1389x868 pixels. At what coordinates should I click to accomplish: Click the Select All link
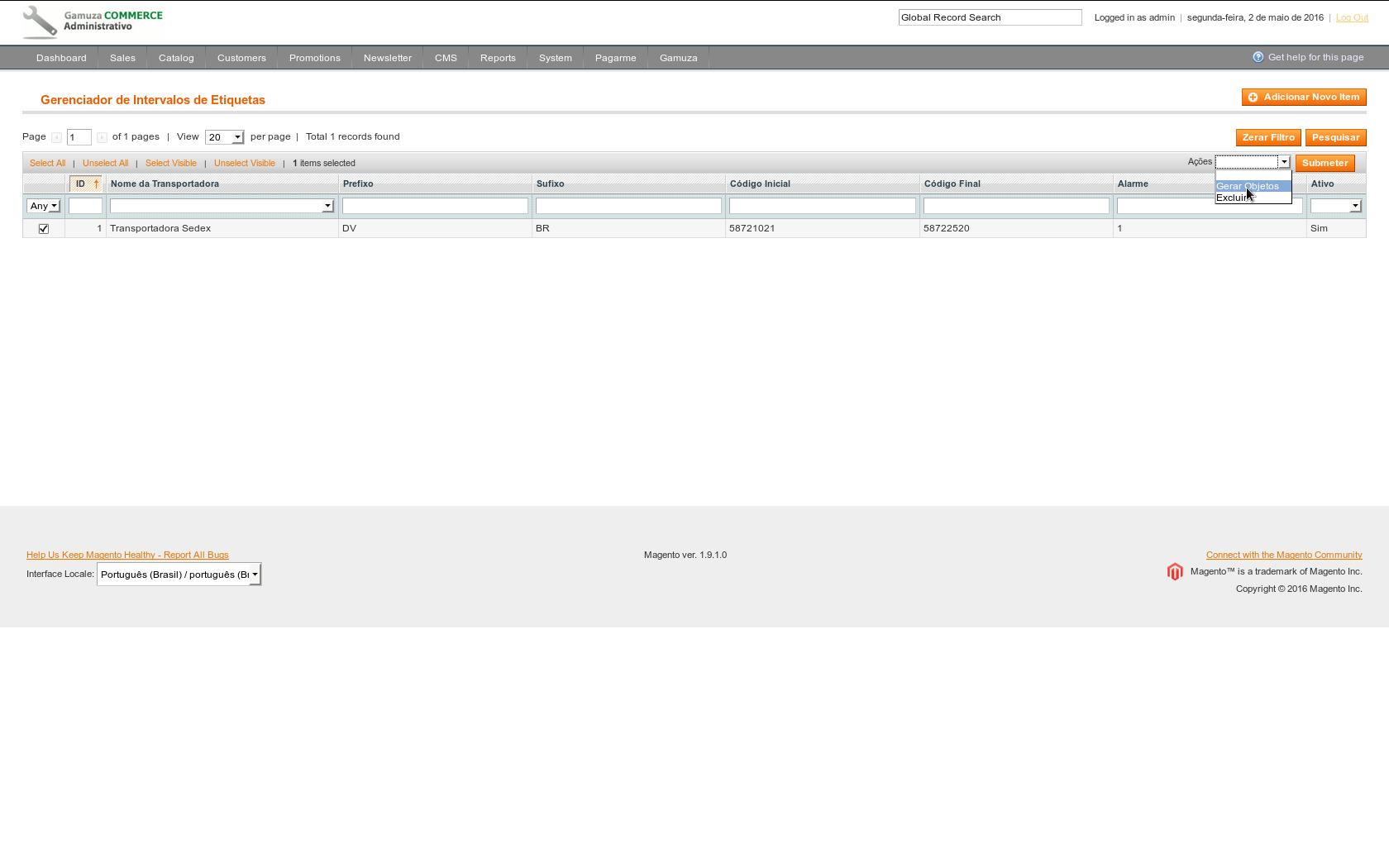[x=47, y=164]
